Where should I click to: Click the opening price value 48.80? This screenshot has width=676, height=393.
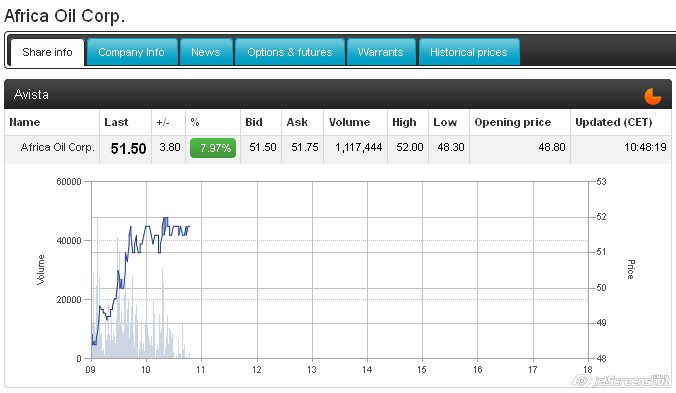pyautogui.click(x=551, y=147)
